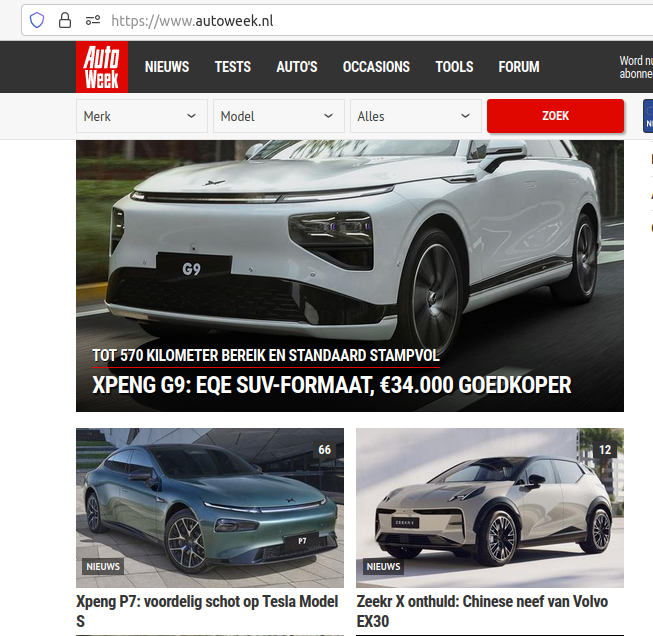Viewport: 653px width, 636px height.
Task: Open the 'Zeekr X onthuld' article title
Action: pos(482,611)
